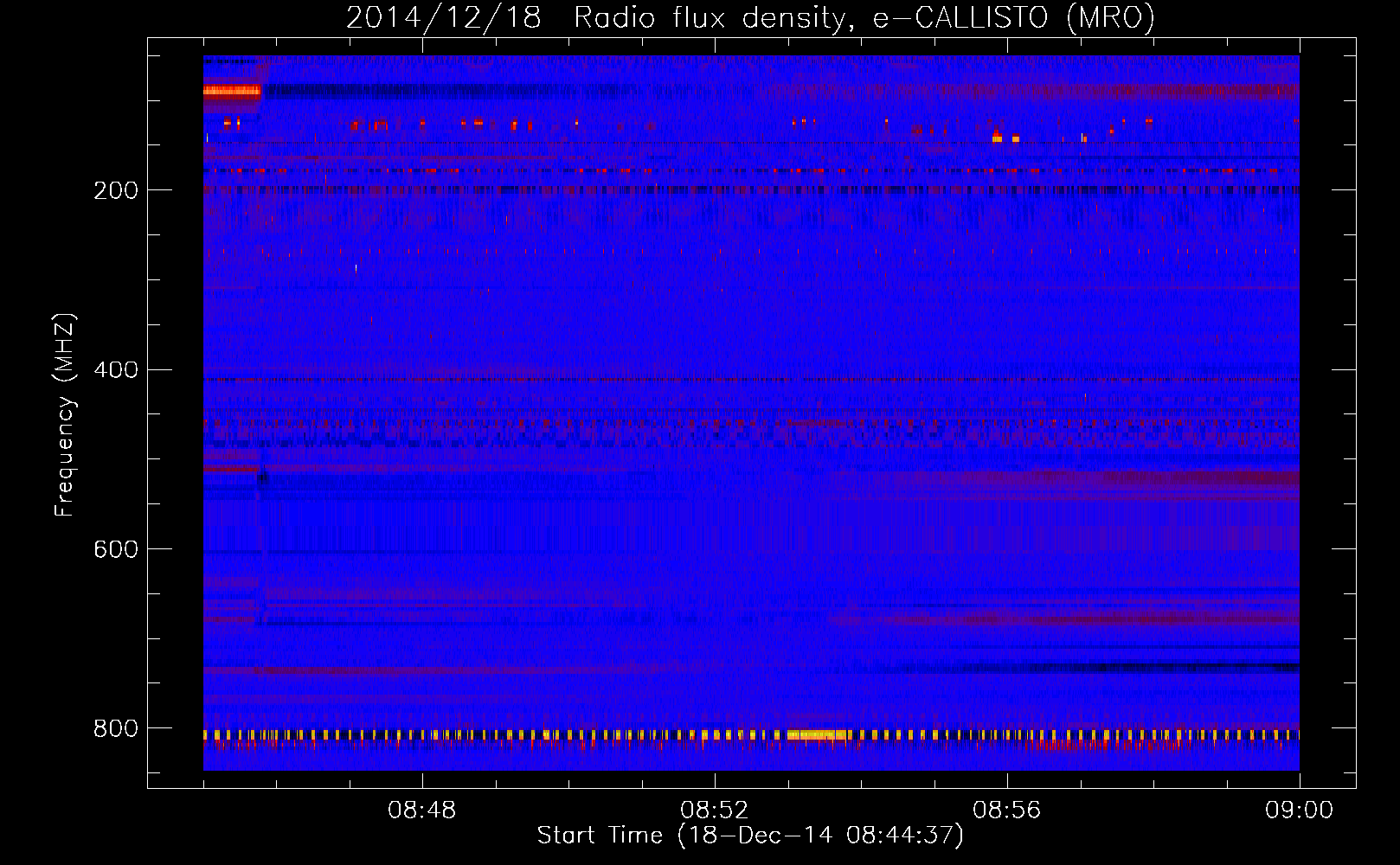This screenshot has height=865, width=1400.
Task: Click the 600 frequency tick label
Action: pos(116,549)
